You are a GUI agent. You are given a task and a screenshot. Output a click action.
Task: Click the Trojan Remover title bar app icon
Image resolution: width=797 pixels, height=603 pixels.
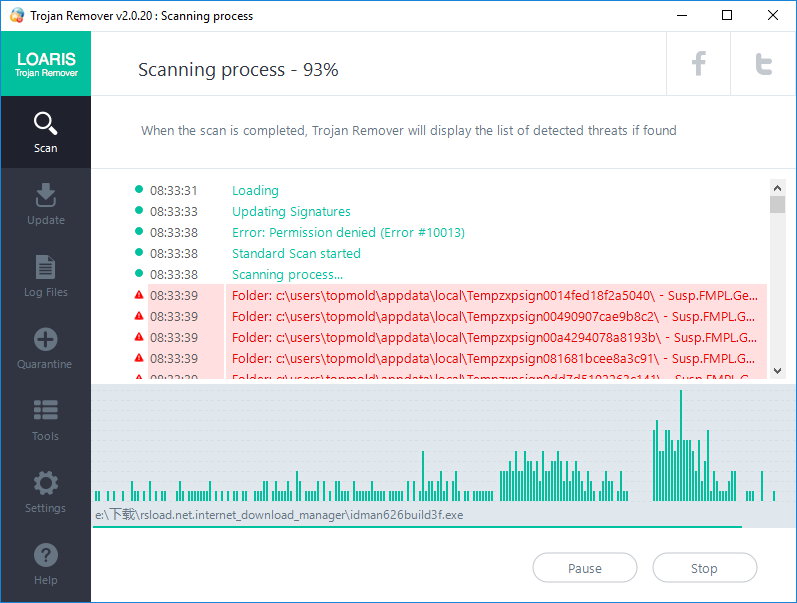point(17,15)
